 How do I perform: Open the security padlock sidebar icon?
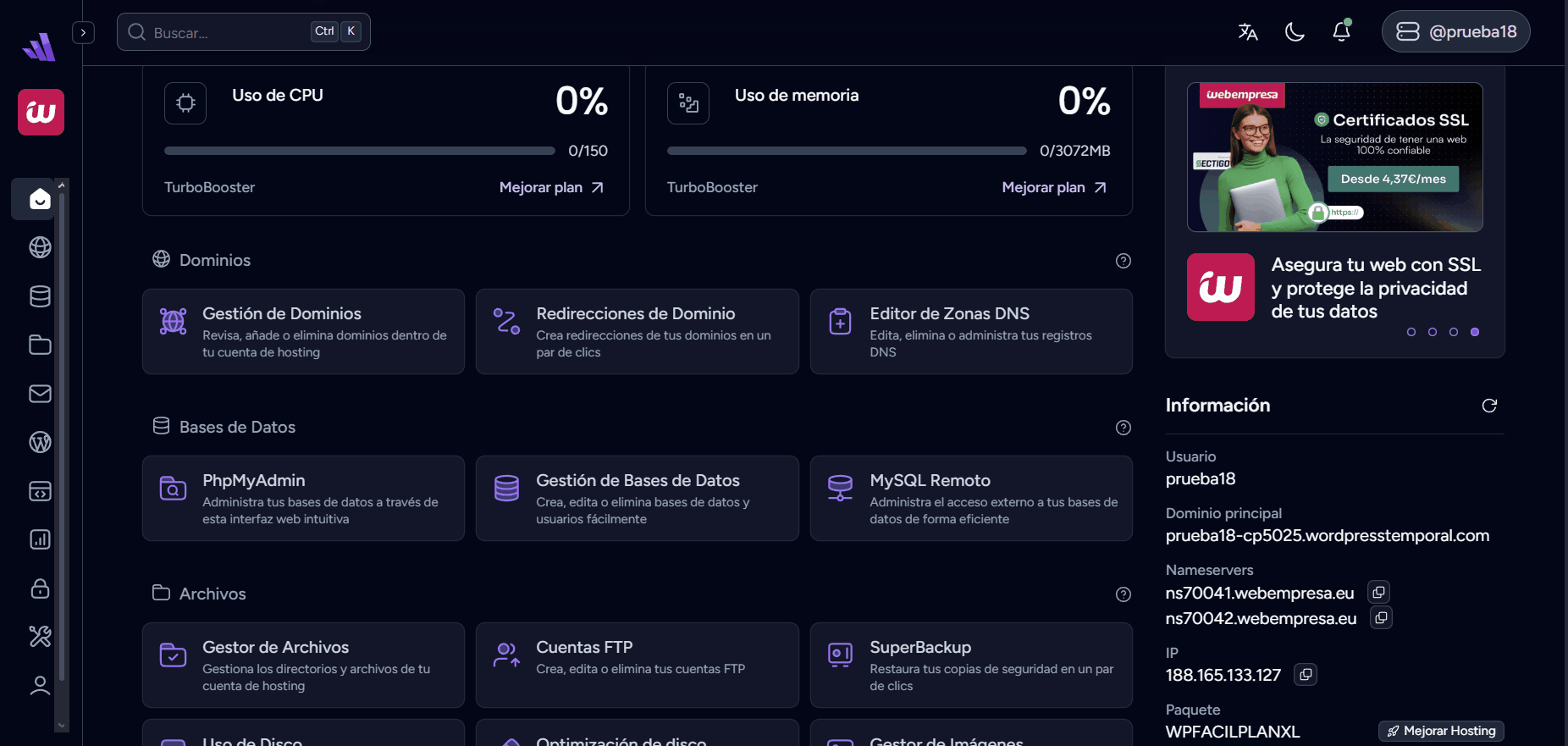coord(40,589)
